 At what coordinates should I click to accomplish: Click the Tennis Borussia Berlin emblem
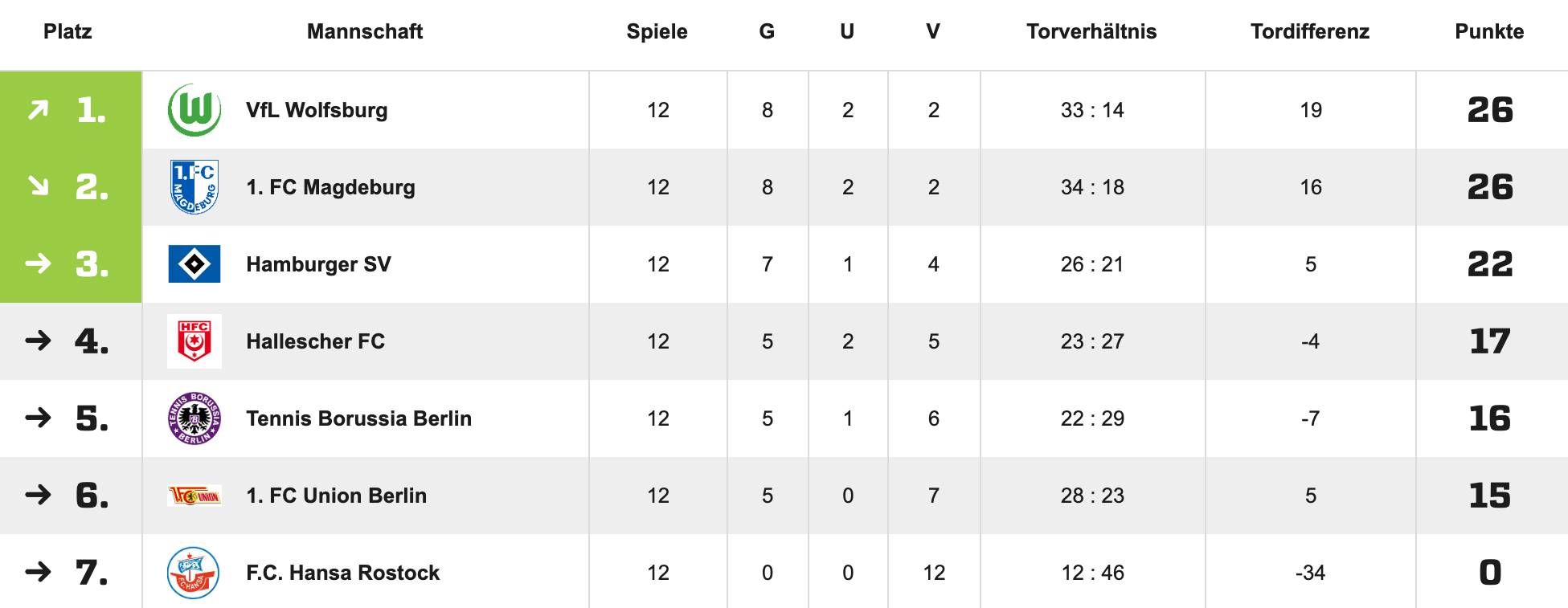click(194, 418)
